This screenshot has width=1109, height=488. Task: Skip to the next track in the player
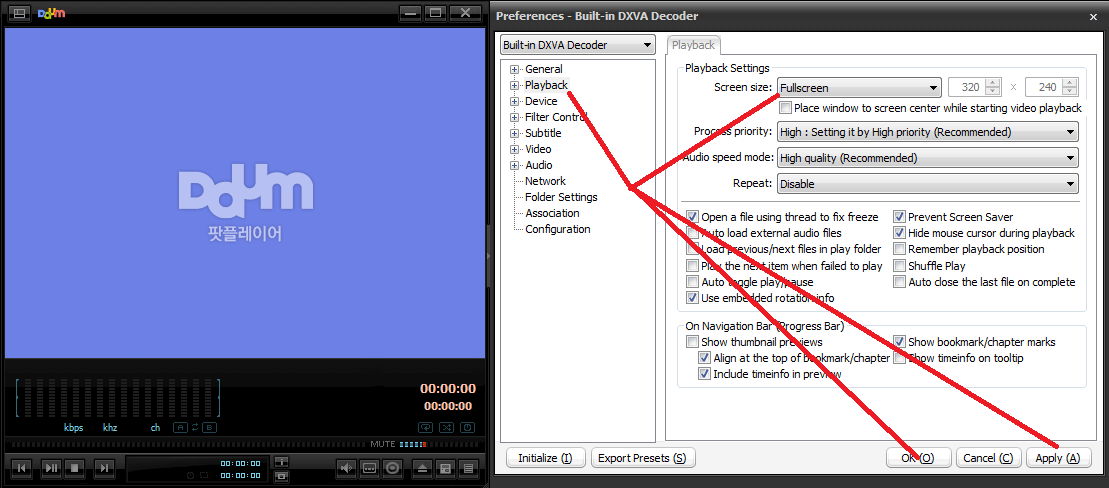click(103, 467)
